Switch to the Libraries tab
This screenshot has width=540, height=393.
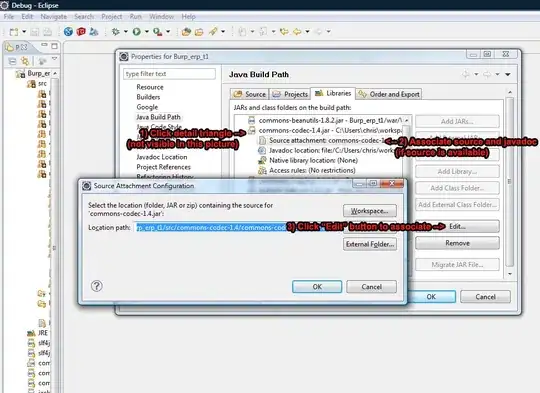pos(333,93)
